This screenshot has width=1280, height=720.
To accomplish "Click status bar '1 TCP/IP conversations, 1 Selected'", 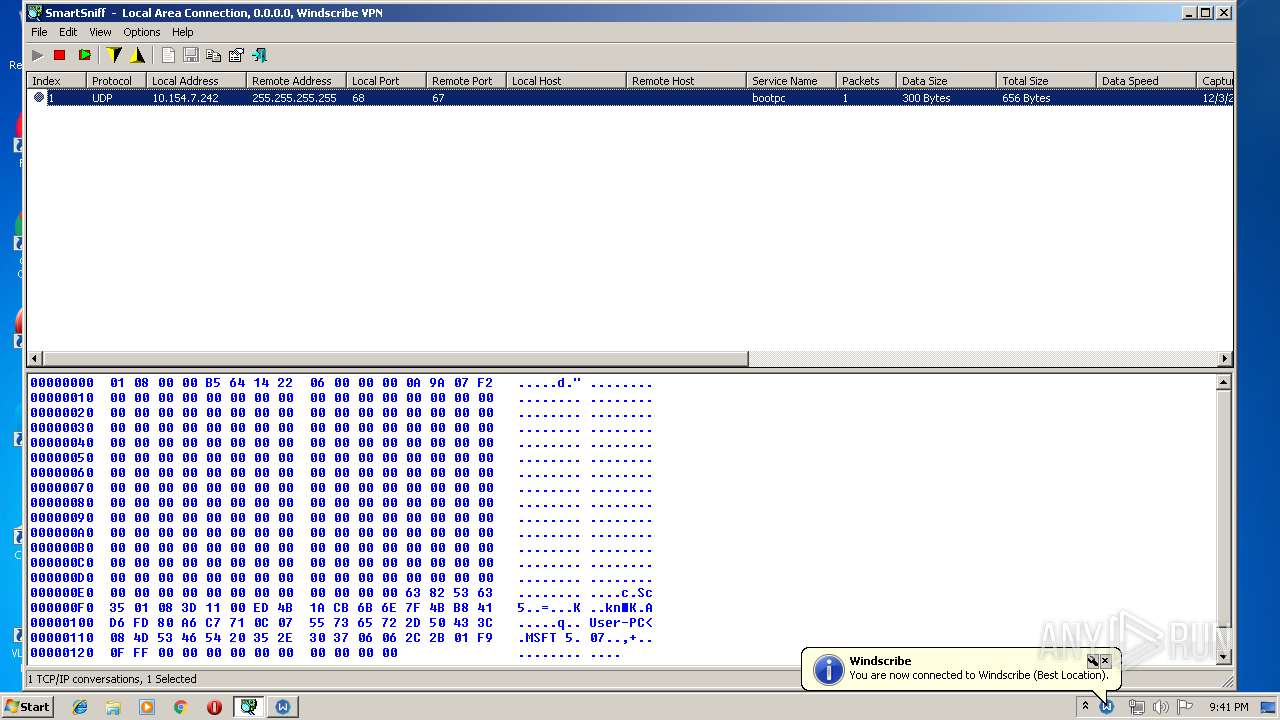I will (112, 679).
